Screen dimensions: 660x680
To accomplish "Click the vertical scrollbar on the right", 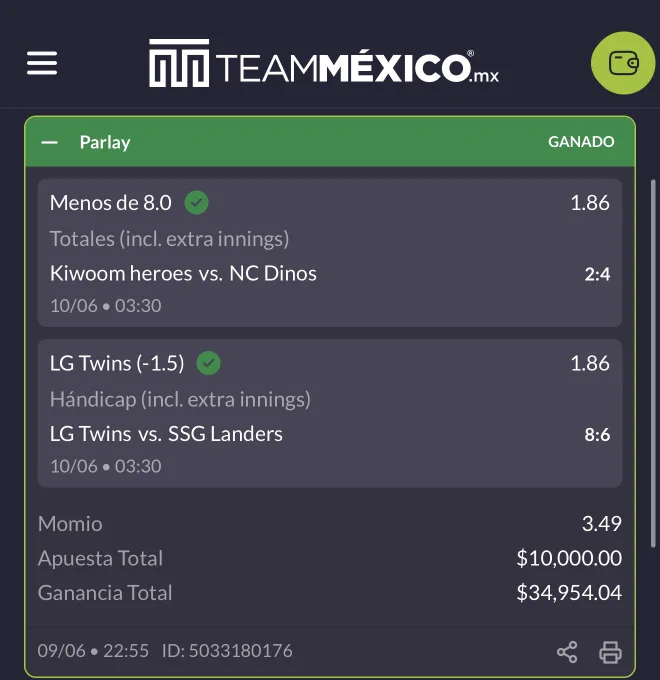I will (x=653, y=363).
